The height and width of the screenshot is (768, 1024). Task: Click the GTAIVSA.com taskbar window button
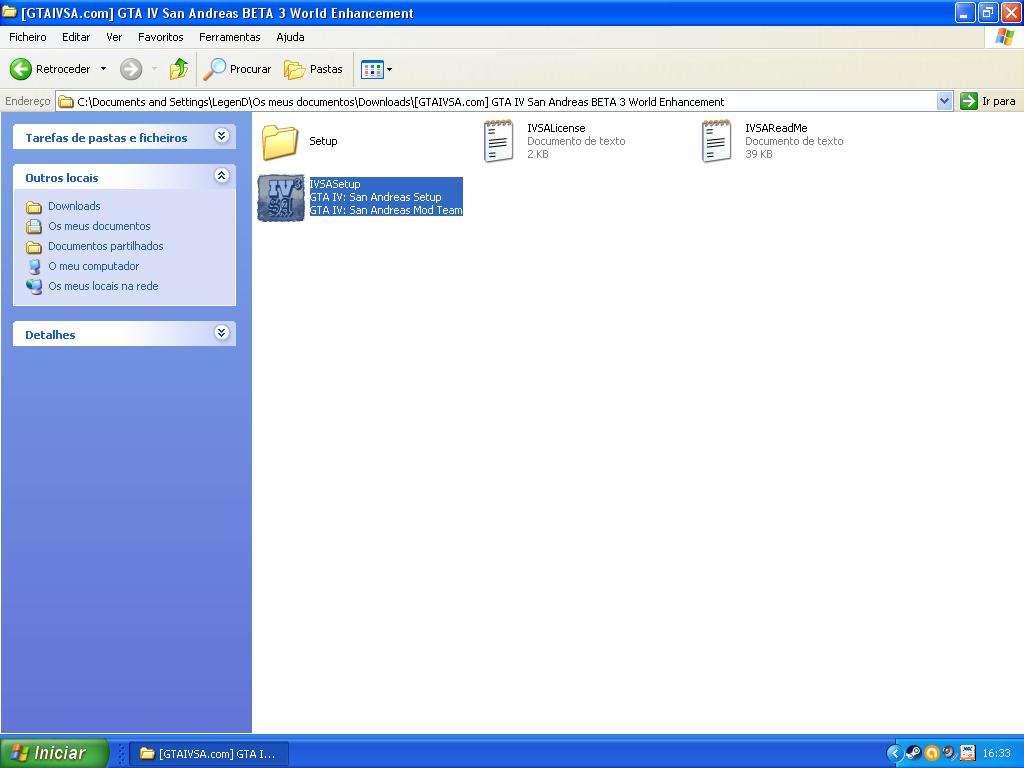click(209, 754)
